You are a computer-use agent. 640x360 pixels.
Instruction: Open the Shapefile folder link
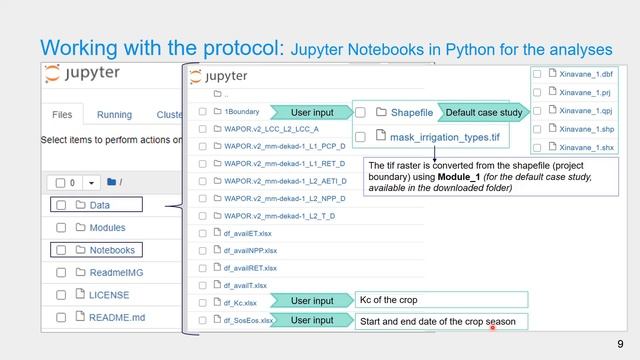[412, 112]
